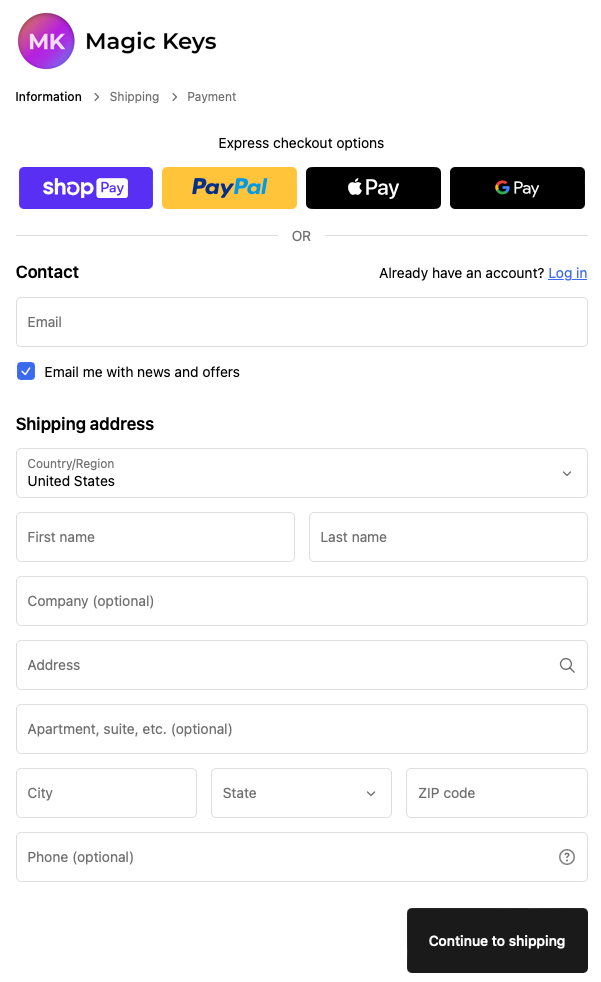
Task: Pay with Shop Pay express checkout
Action: click(x=86, y=188)
